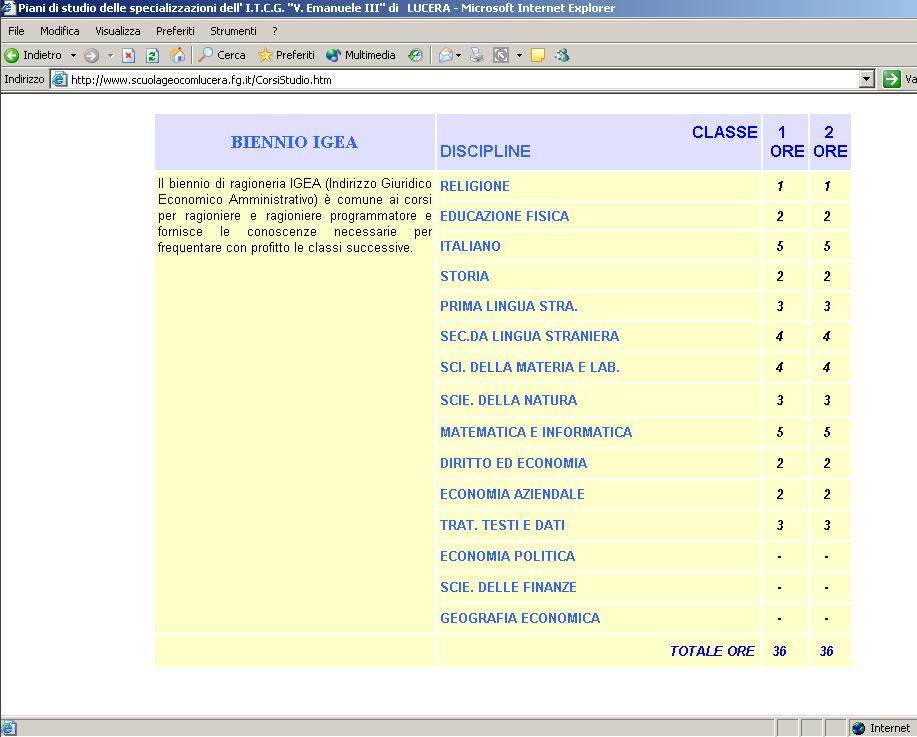Open the Strumenti menu
Image resolution: width=917 pixels, height=737 pixels.
tap(233, 31)
